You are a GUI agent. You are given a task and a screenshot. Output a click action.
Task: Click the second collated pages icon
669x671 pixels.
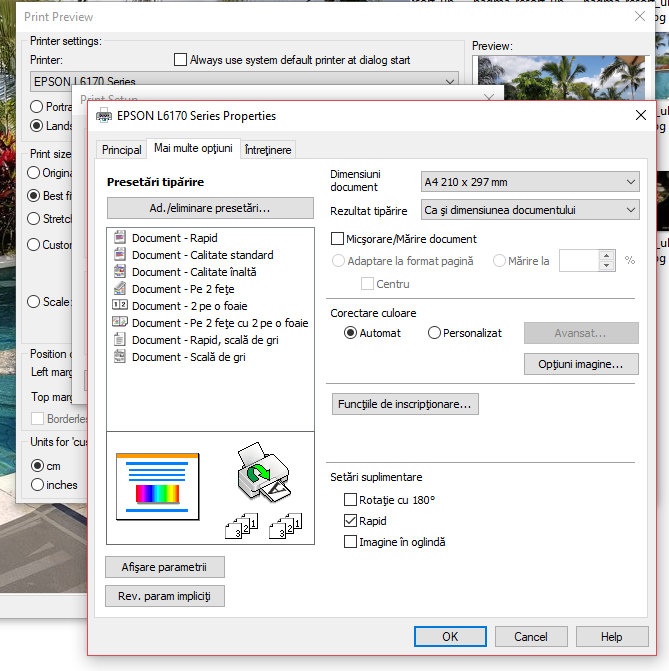click(285, 526)
